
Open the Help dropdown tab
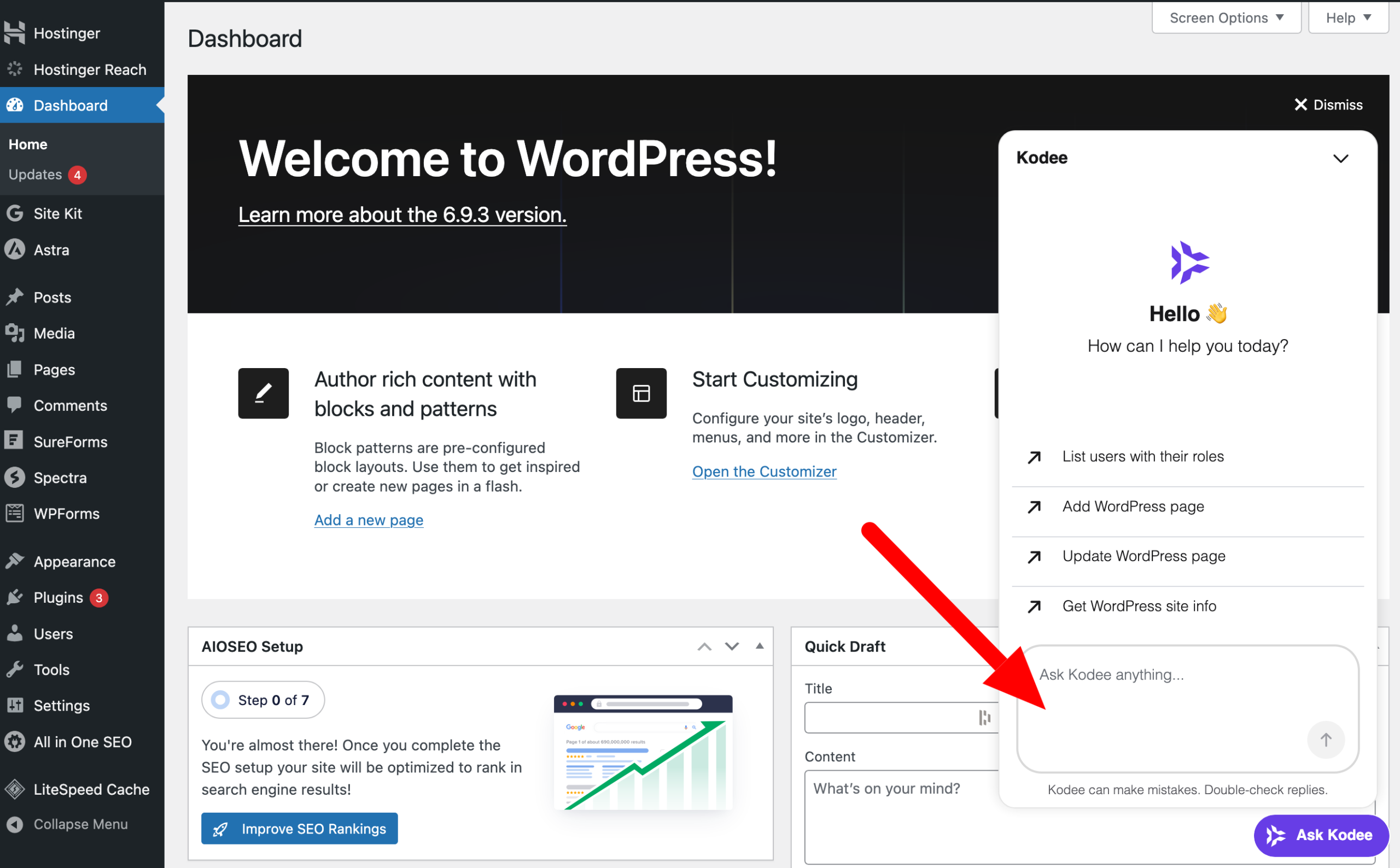coord(1347,18)
